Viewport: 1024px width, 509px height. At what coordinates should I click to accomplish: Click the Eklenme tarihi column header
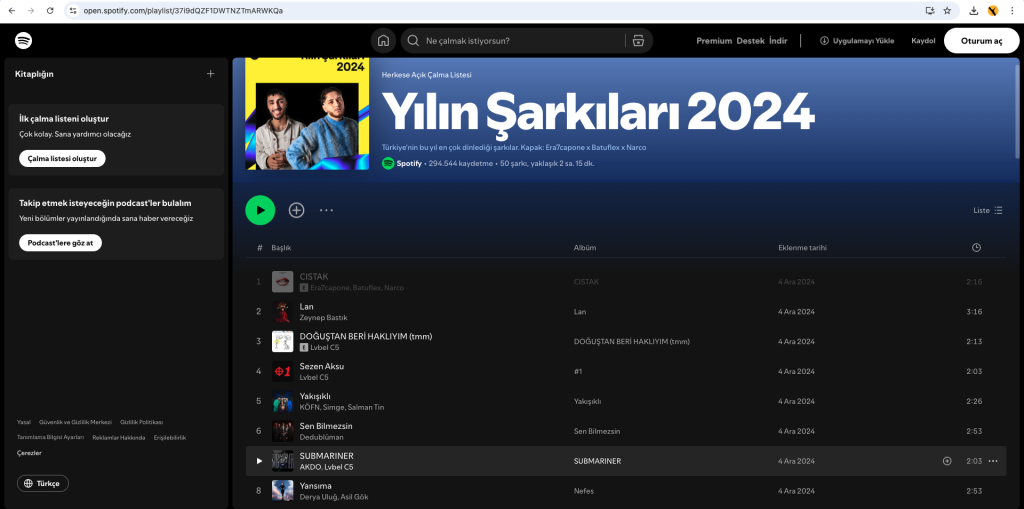803,248
